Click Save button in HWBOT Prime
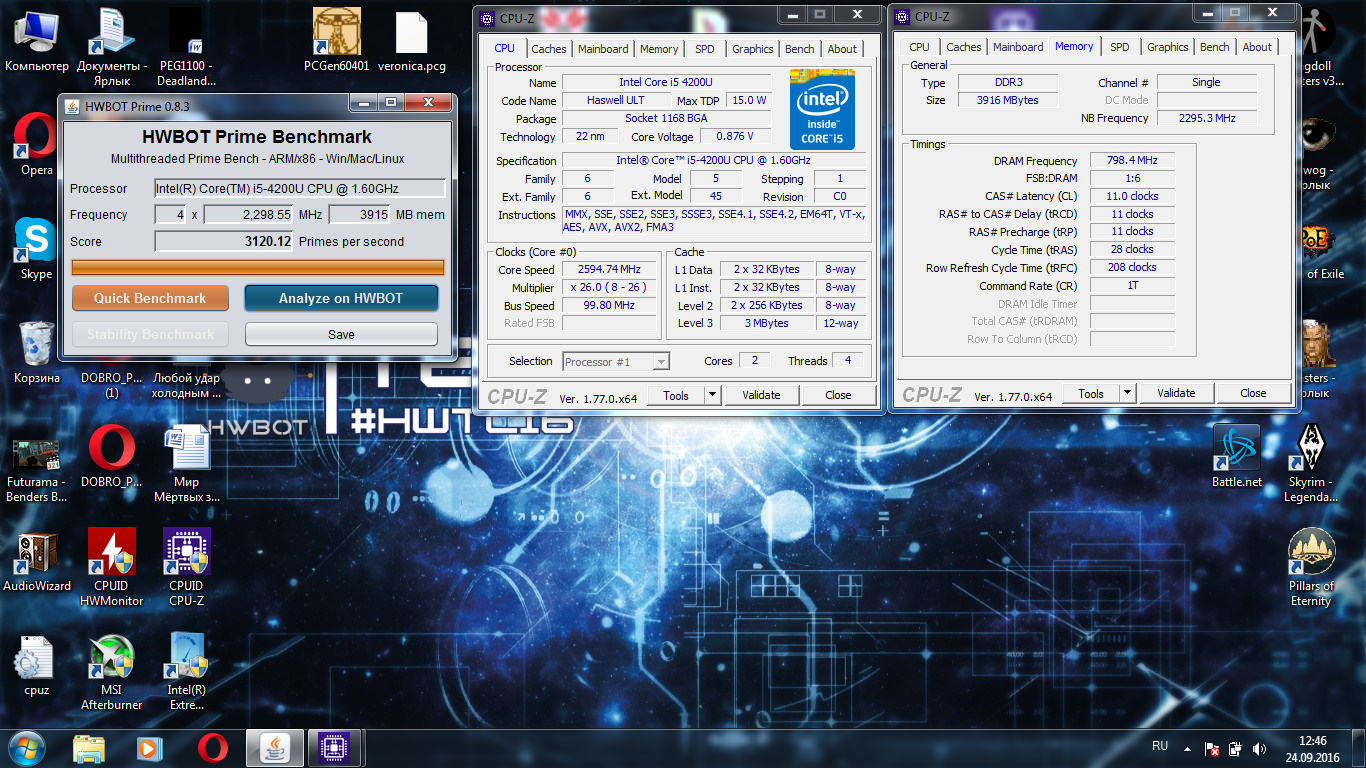The width and height of the screenshot is (1366, 768). pyautogui.click(x=341, y=334)
